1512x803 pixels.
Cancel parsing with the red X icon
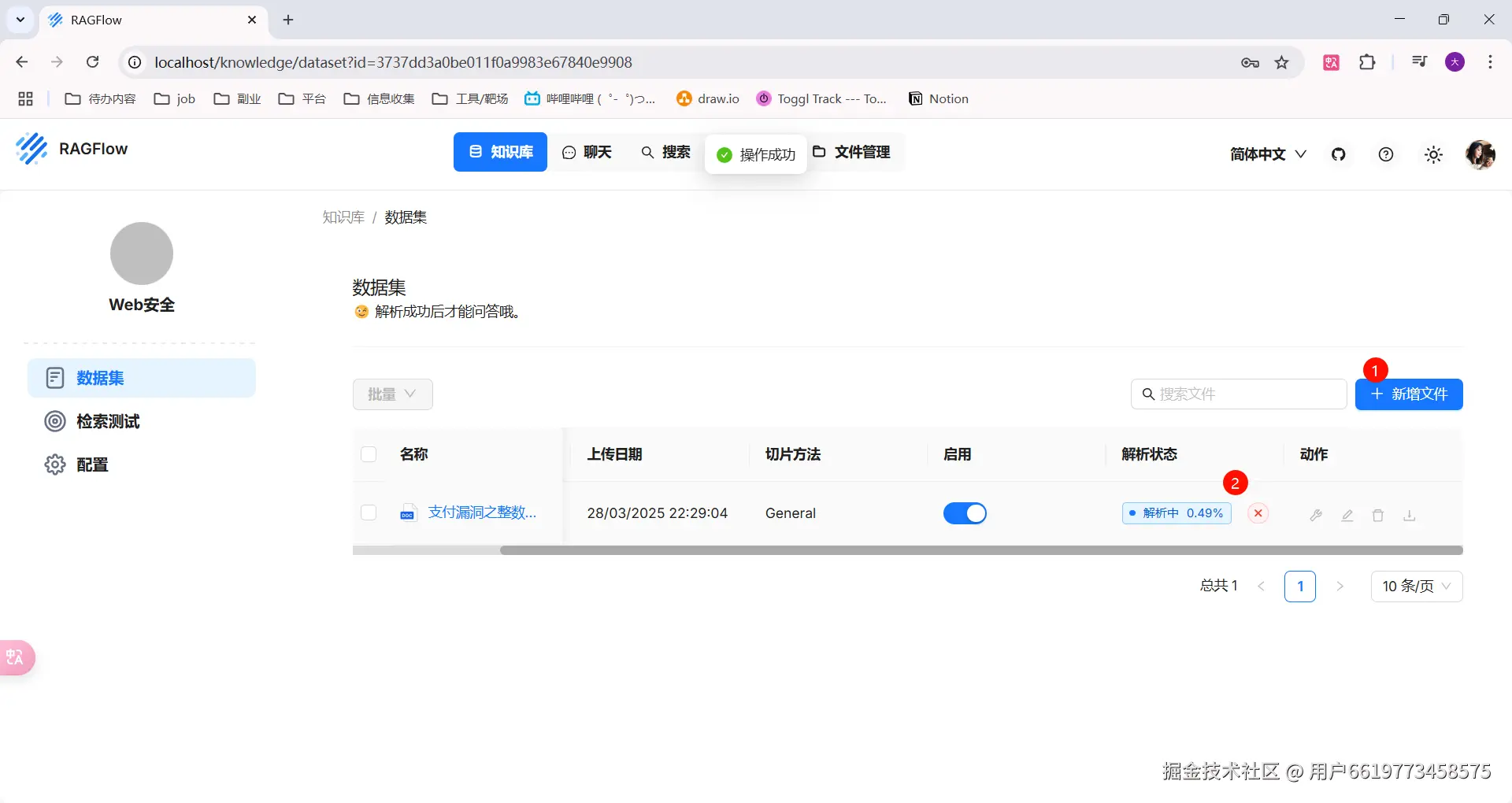coord(1258,513)
